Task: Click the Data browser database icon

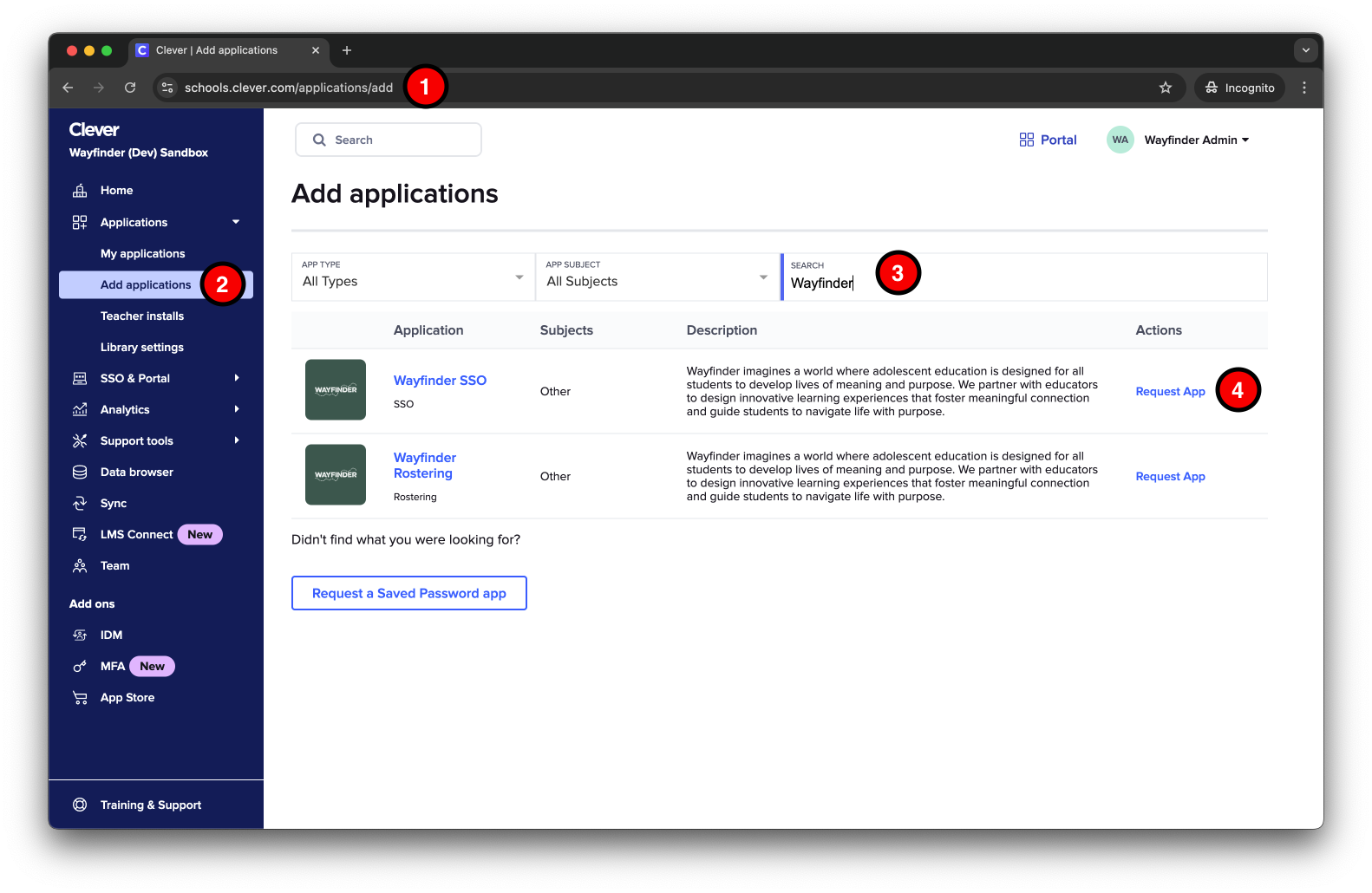Action: (x=80, y=473)
